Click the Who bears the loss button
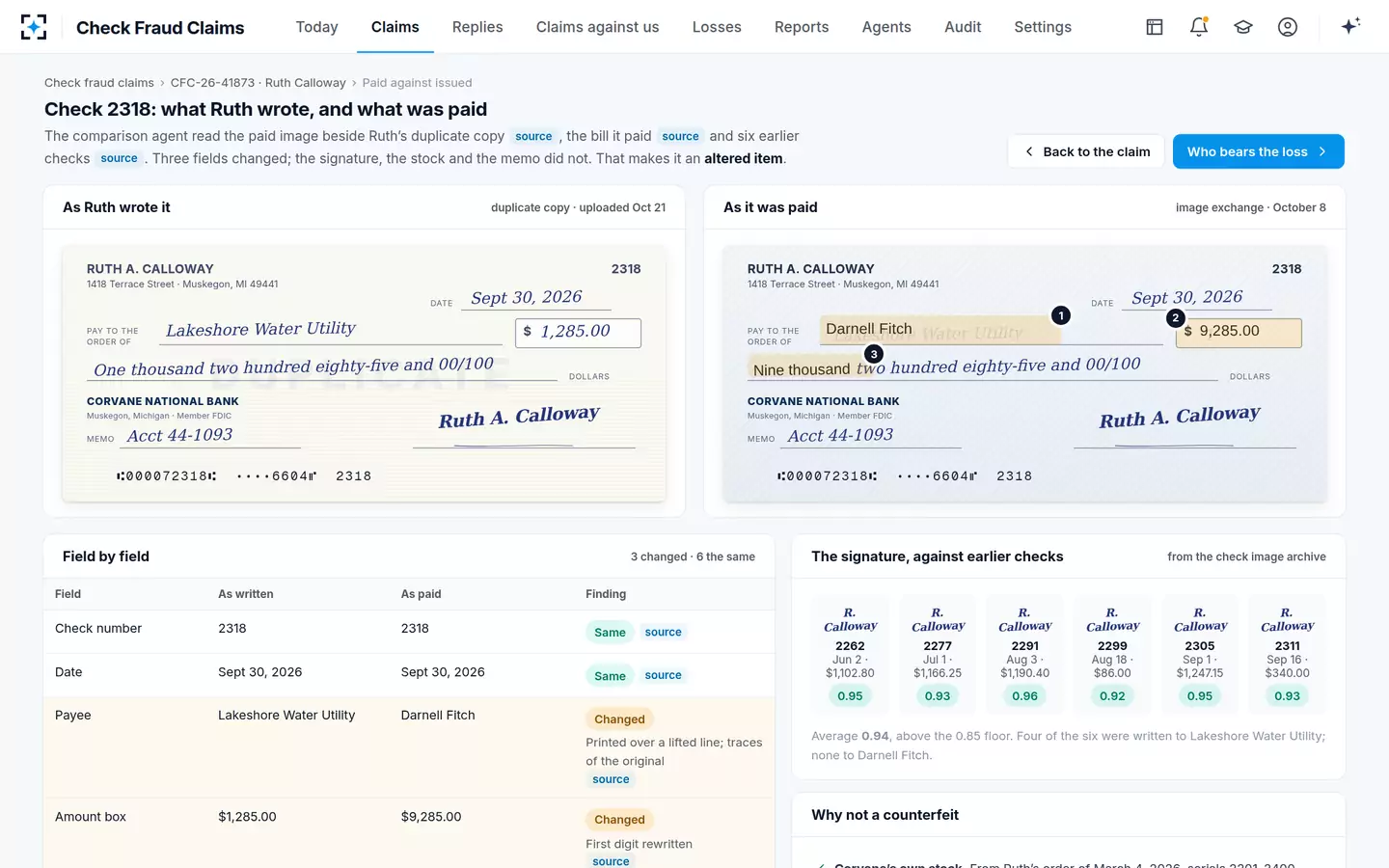Viewport: 1389px width, 868px height. [1258, 151]
